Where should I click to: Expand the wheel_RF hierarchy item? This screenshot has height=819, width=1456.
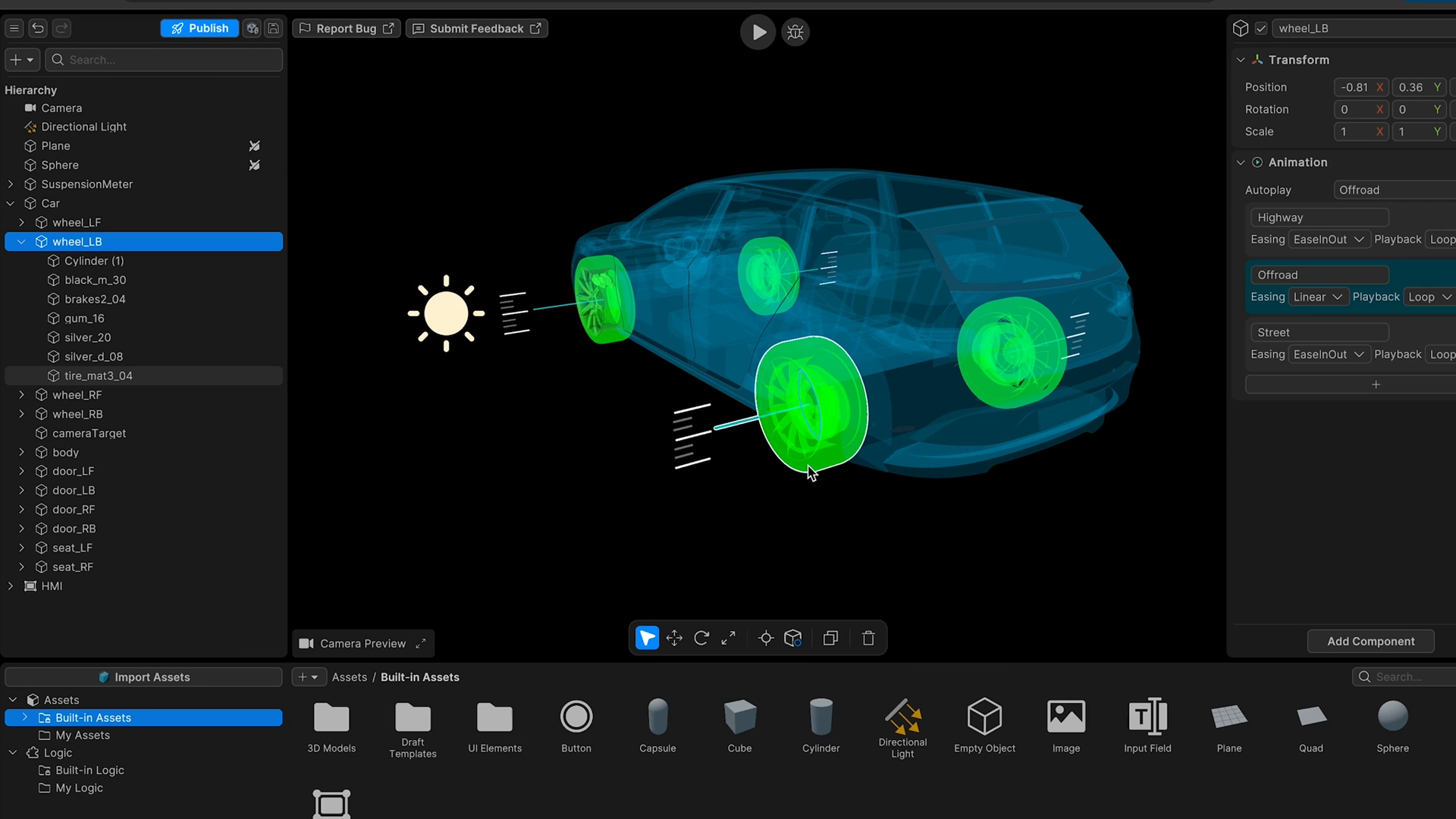[x=21, y=395]
